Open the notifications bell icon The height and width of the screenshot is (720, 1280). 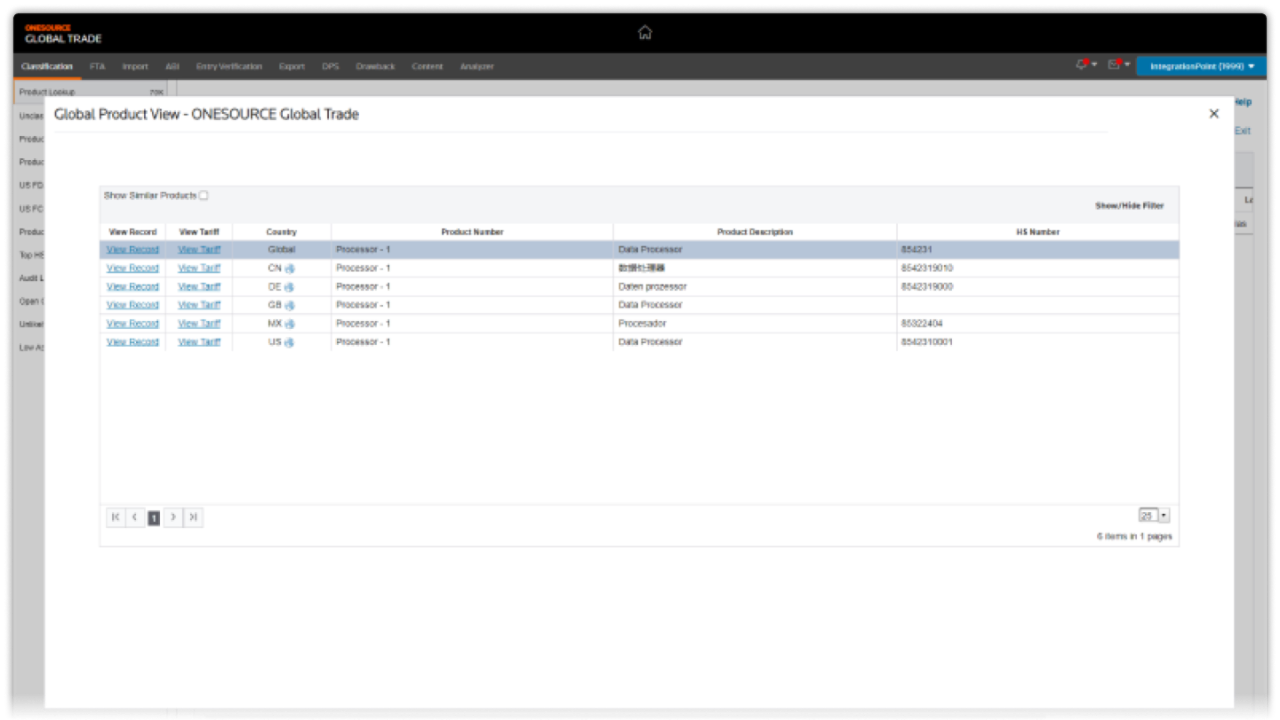1083,65
